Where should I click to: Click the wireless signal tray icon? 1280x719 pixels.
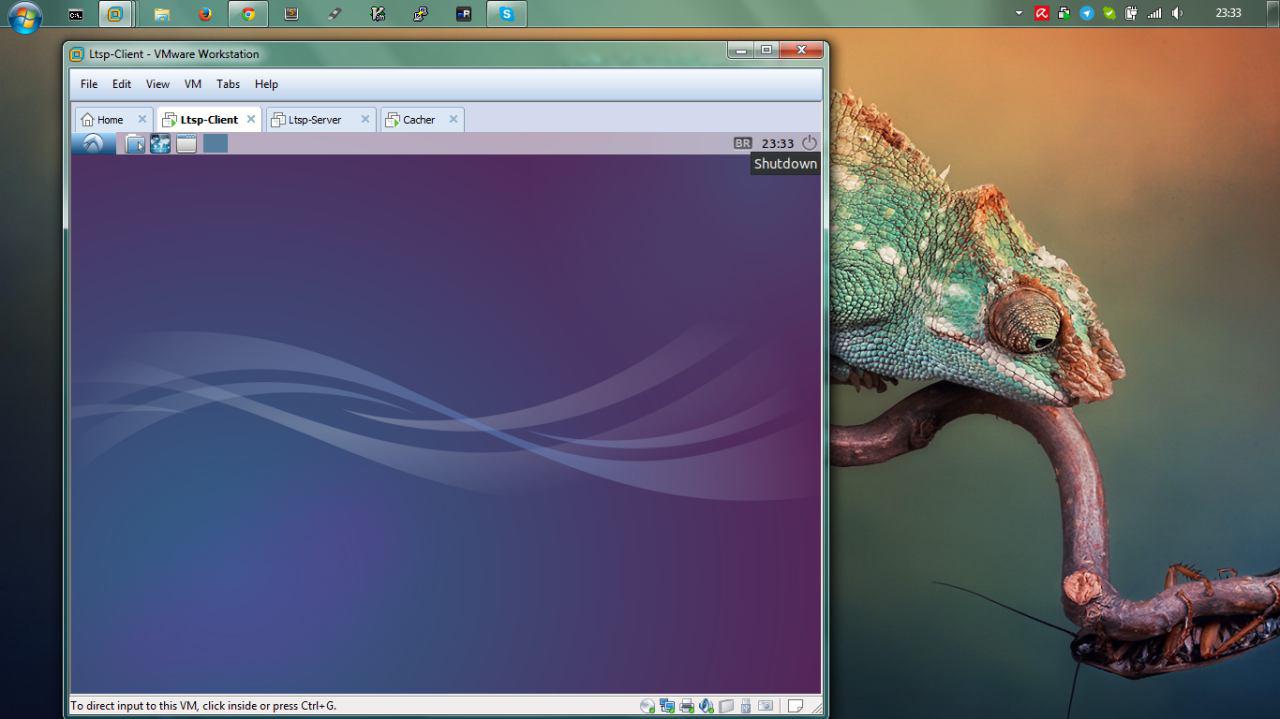tap(1155, 13)
